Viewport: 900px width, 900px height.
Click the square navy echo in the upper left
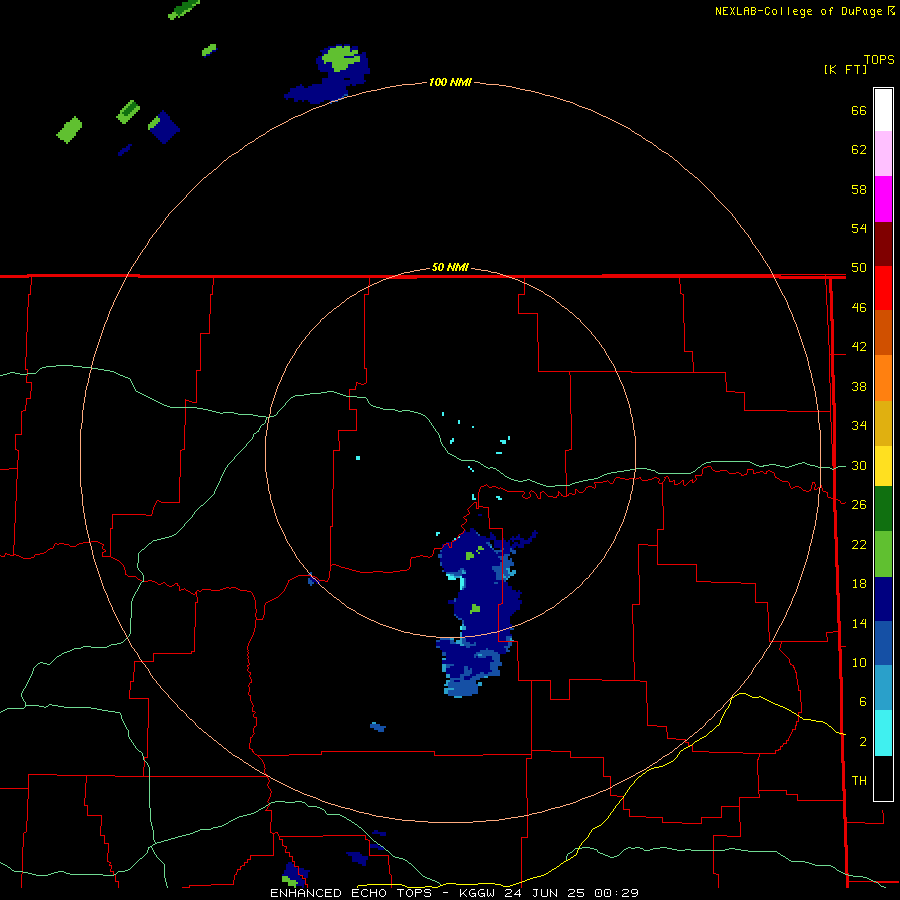tap(165, 127)
